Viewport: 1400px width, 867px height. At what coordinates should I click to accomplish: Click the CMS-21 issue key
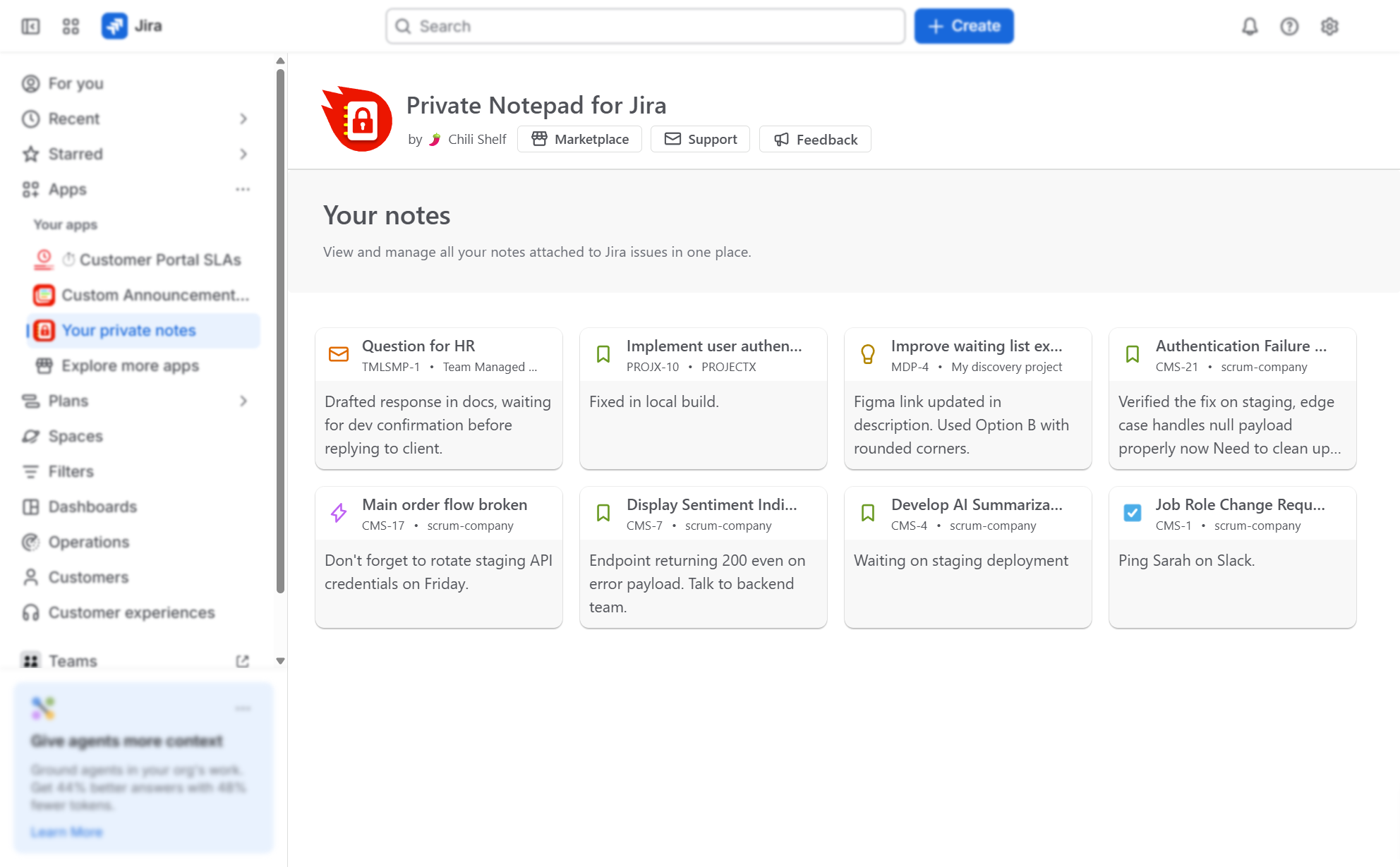[1177, 367]
